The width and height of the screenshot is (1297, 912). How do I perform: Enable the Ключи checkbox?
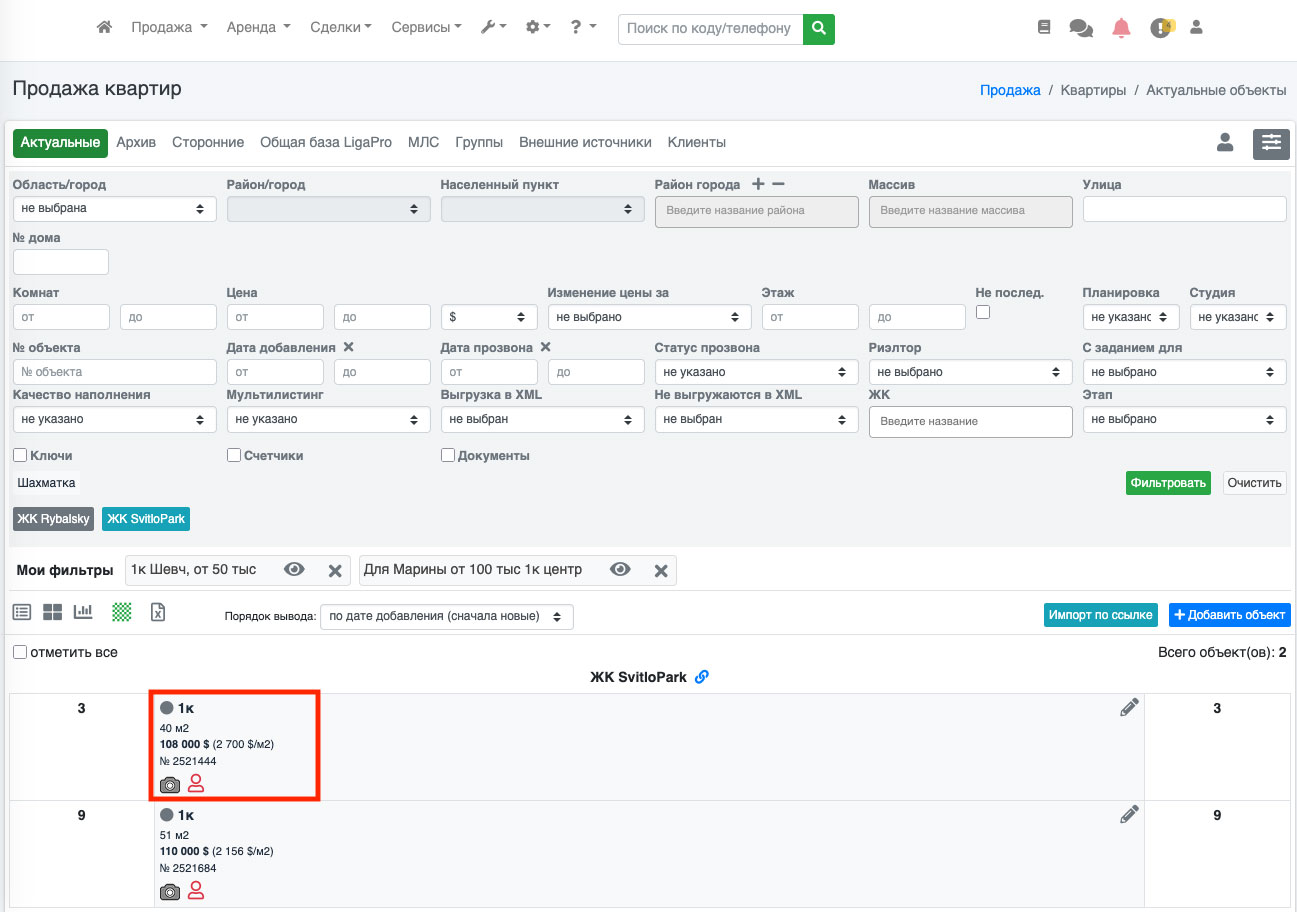tap(20, 456)
